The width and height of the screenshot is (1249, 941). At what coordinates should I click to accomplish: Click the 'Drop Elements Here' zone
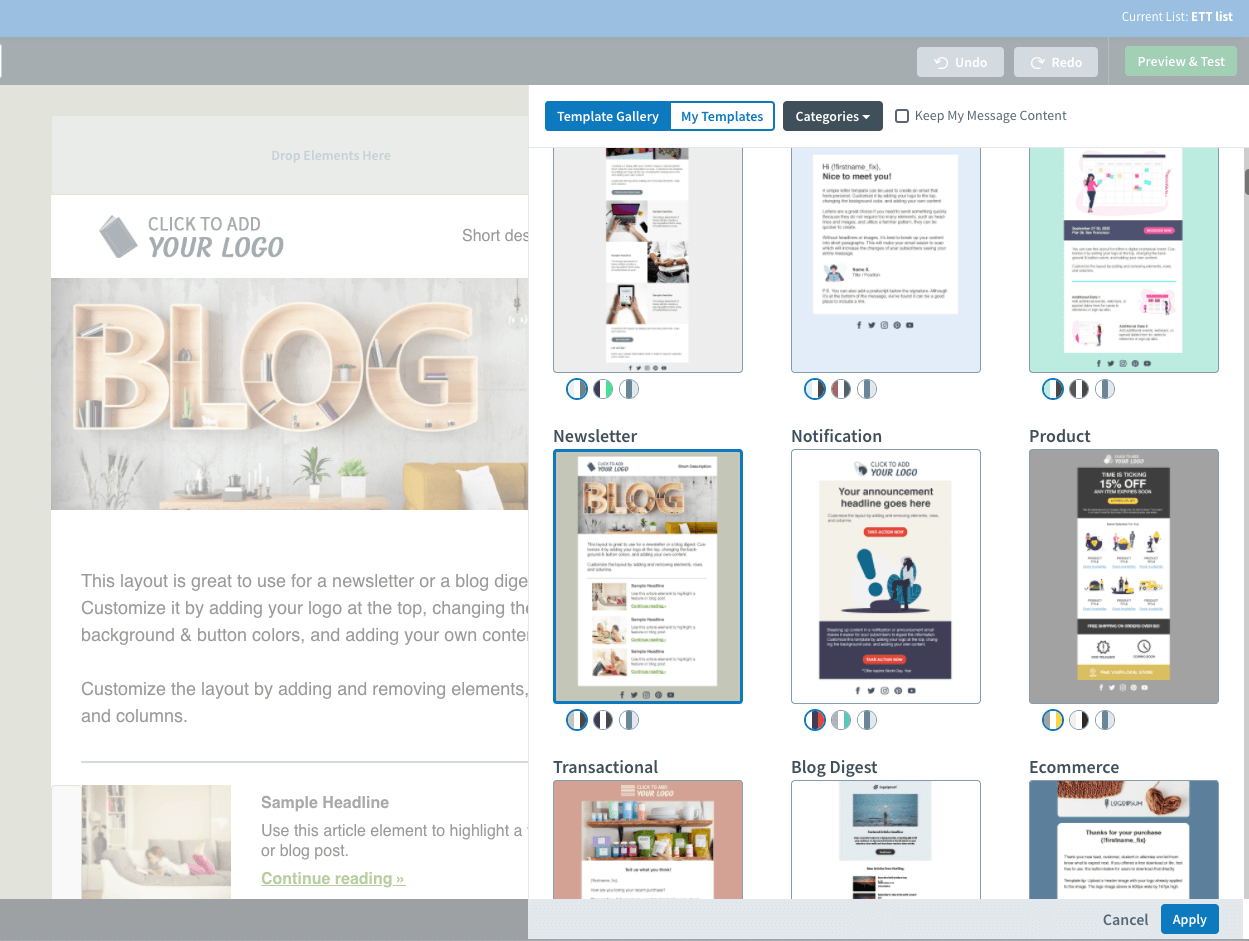pos(331,155)
